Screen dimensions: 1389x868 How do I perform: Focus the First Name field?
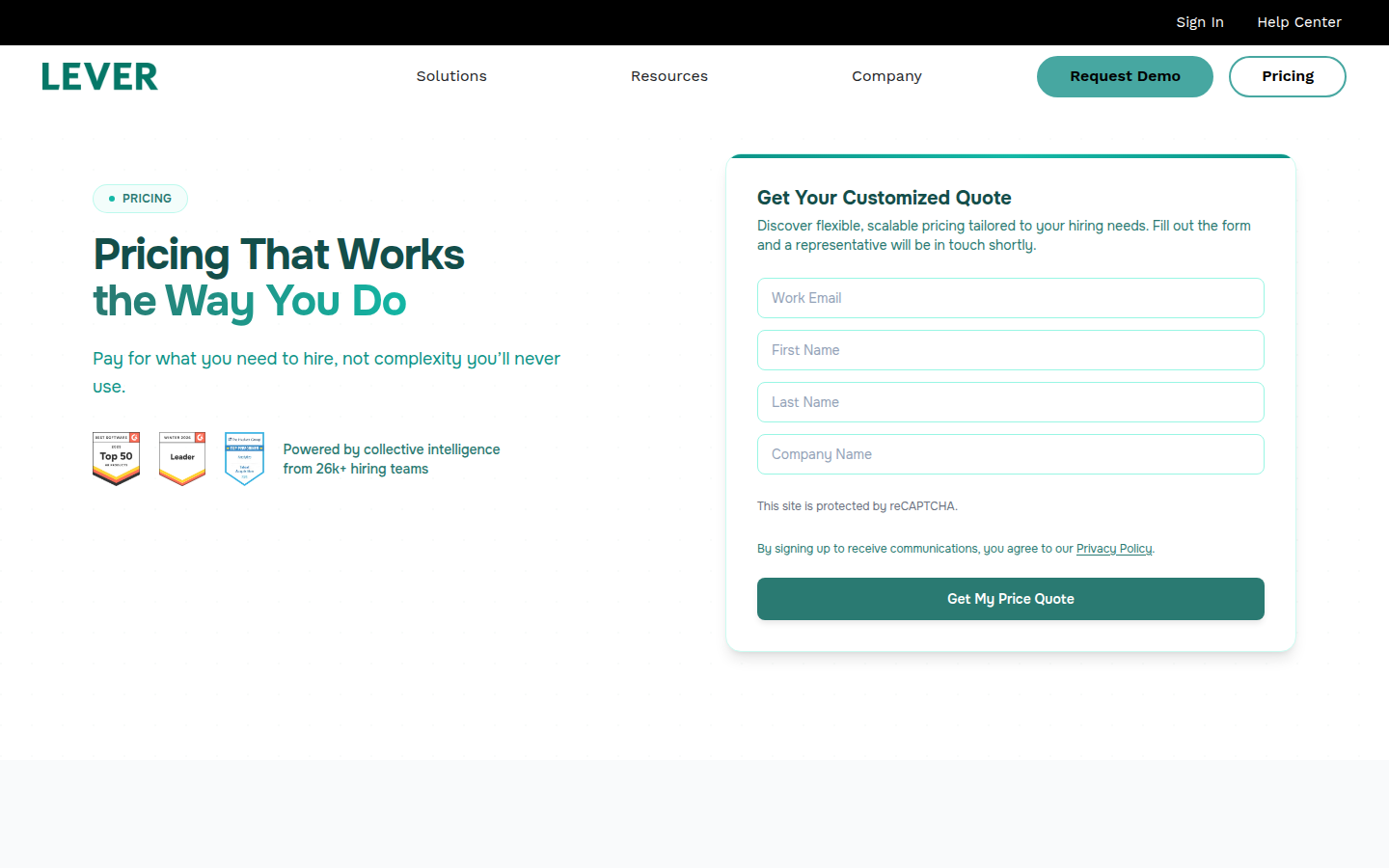(x=1011, y=350)
